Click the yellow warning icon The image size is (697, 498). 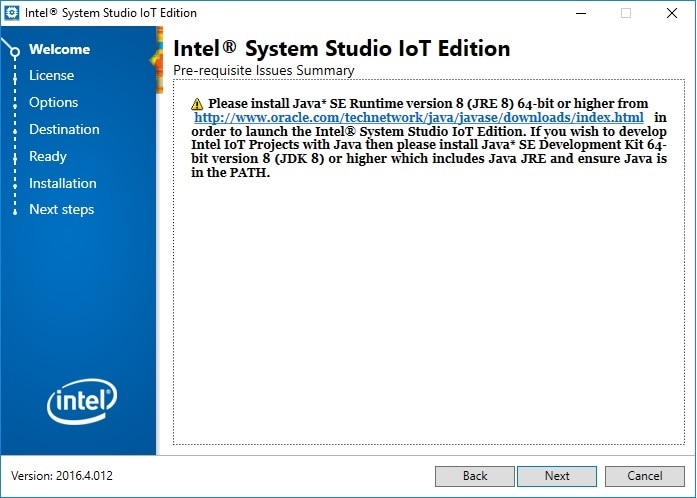(197, 104)
